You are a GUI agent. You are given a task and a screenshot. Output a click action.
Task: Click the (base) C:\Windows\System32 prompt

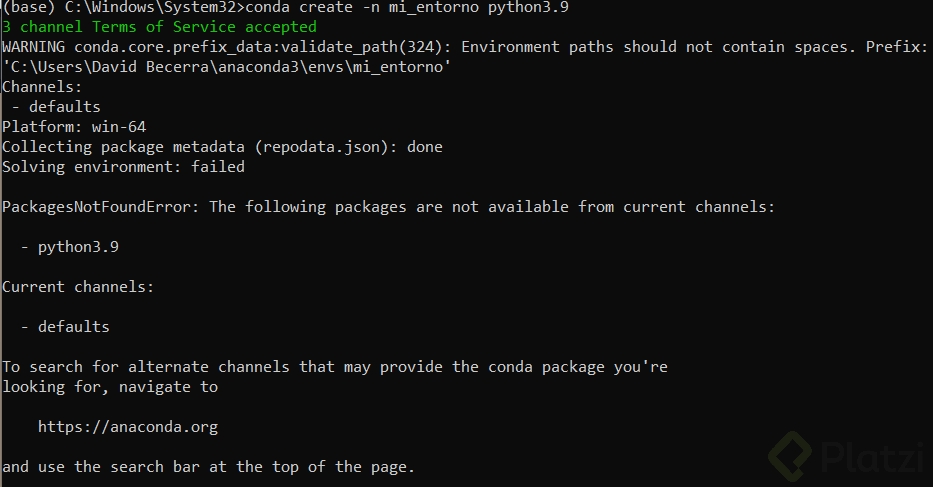click(x=120, y=7)
